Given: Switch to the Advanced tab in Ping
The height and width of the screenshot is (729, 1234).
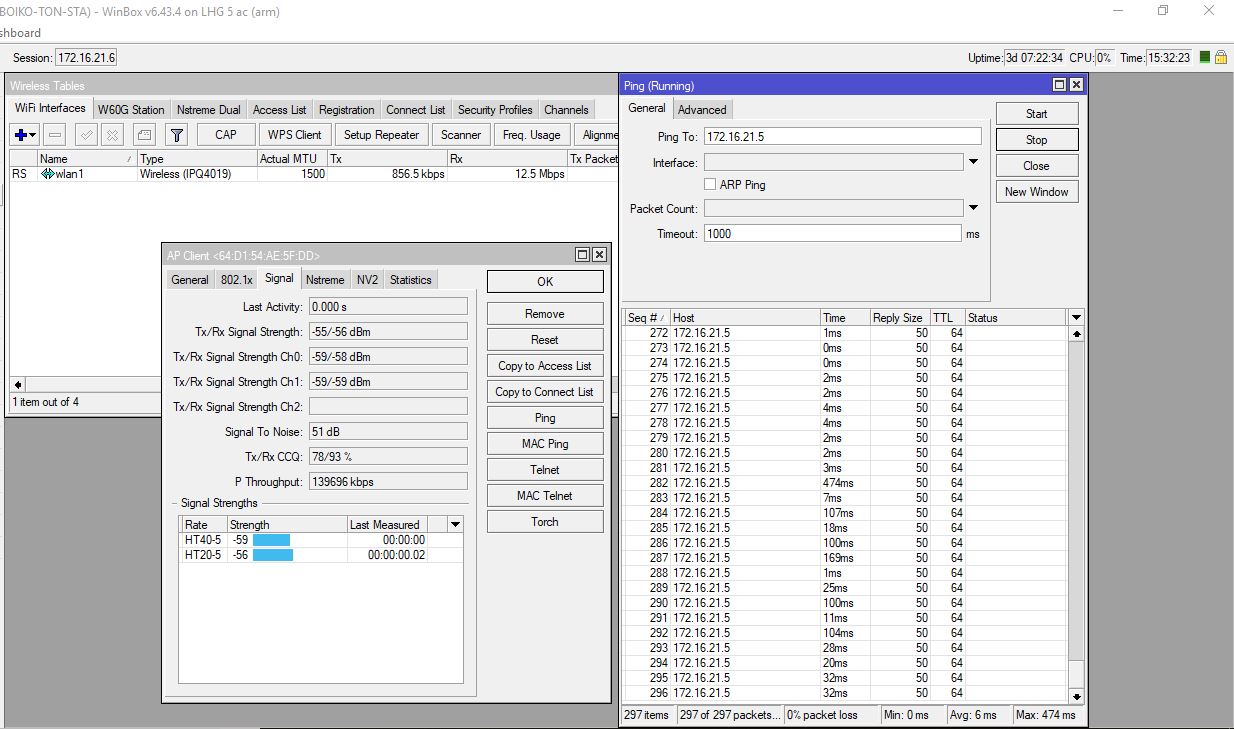Looking at the screenshot, I should 702,110.
